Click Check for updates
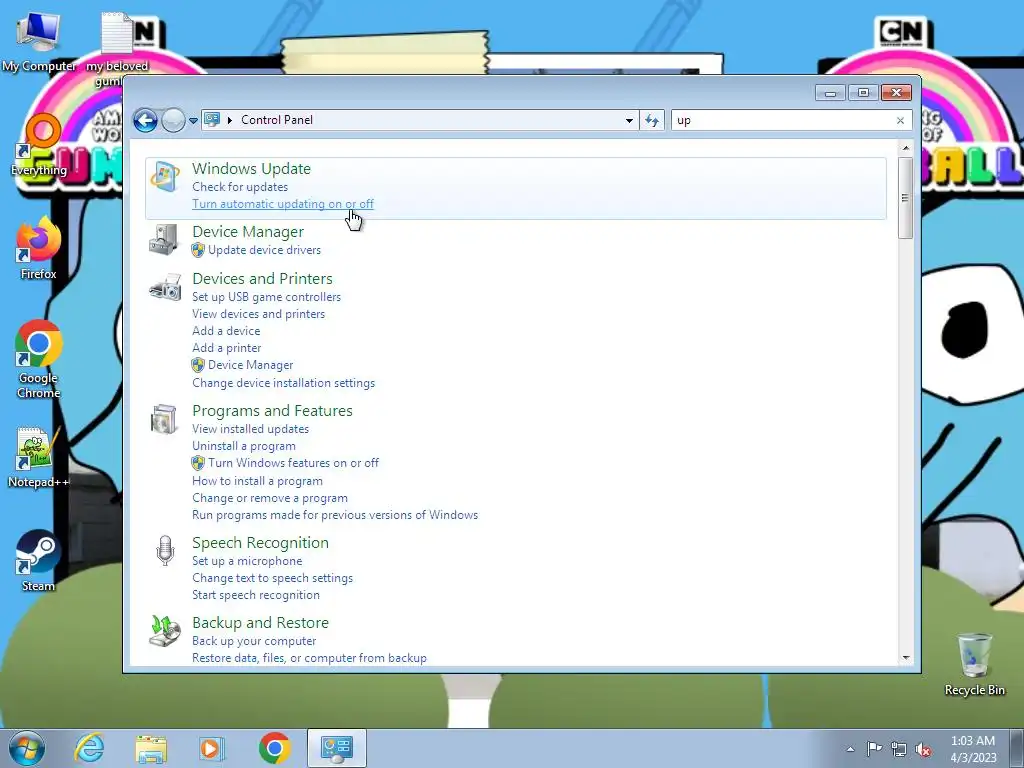1024x768 pixels. [x=240, y=187]
